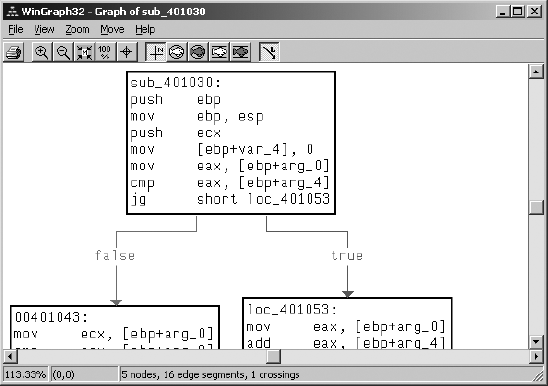Click the 'mov ebp, esp' instruction
This screenshot has width=548, height=386.
197,116
